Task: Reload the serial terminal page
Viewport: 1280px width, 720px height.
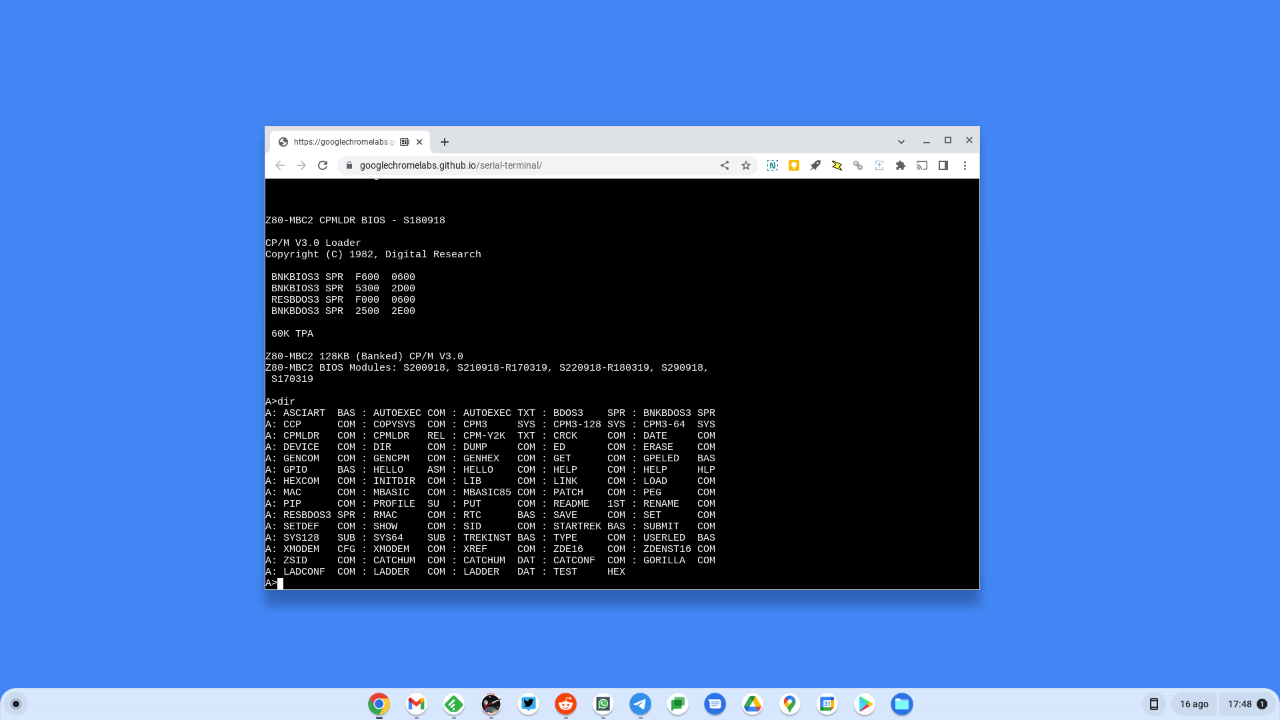Action: click(x=322, y=166)
